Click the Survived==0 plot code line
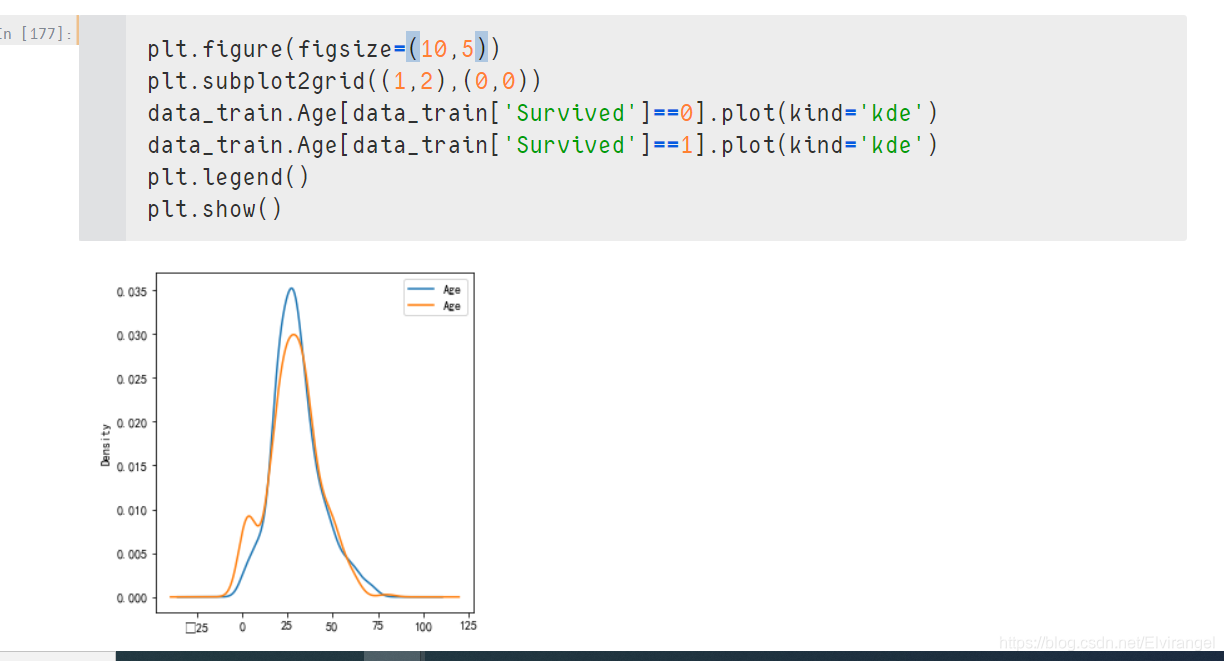The height and width of the screenshot is (661, 1224). [543, 113]
